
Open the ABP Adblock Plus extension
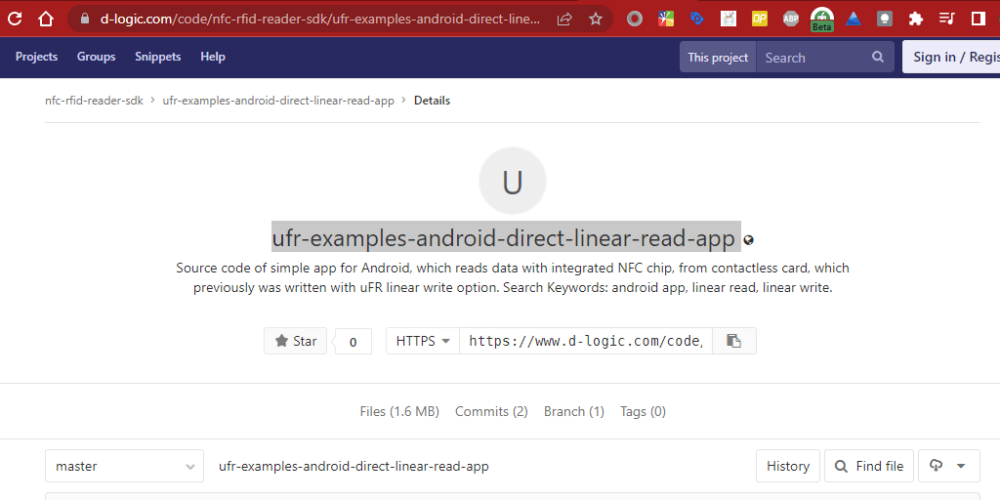(x=791, y=19)
